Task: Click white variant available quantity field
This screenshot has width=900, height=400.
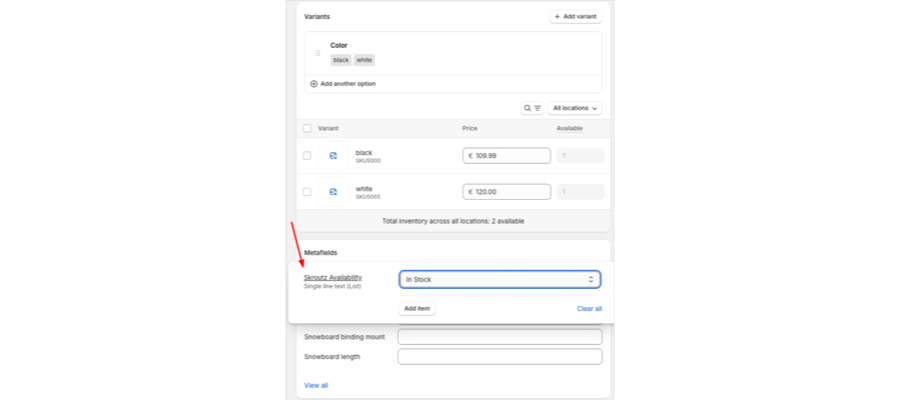Action: 580,192
